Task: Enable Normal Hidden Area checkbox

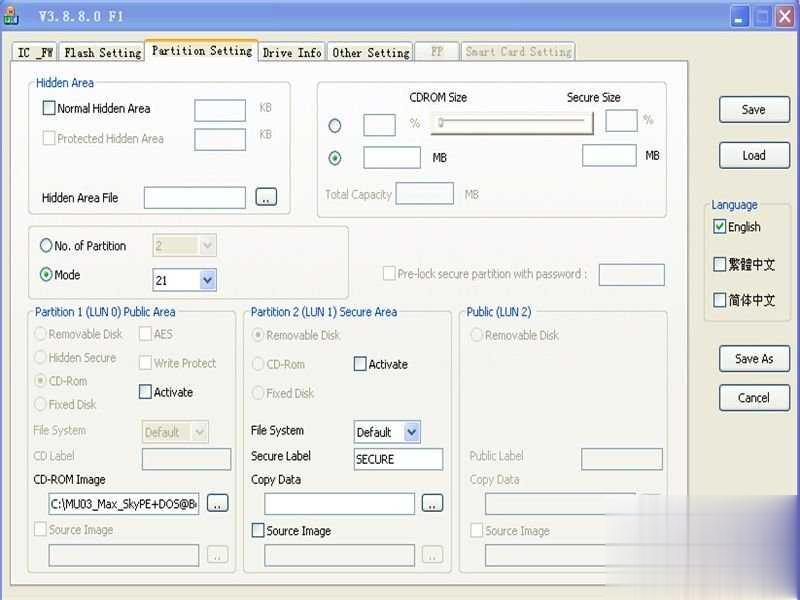Action: coord(49,108)
